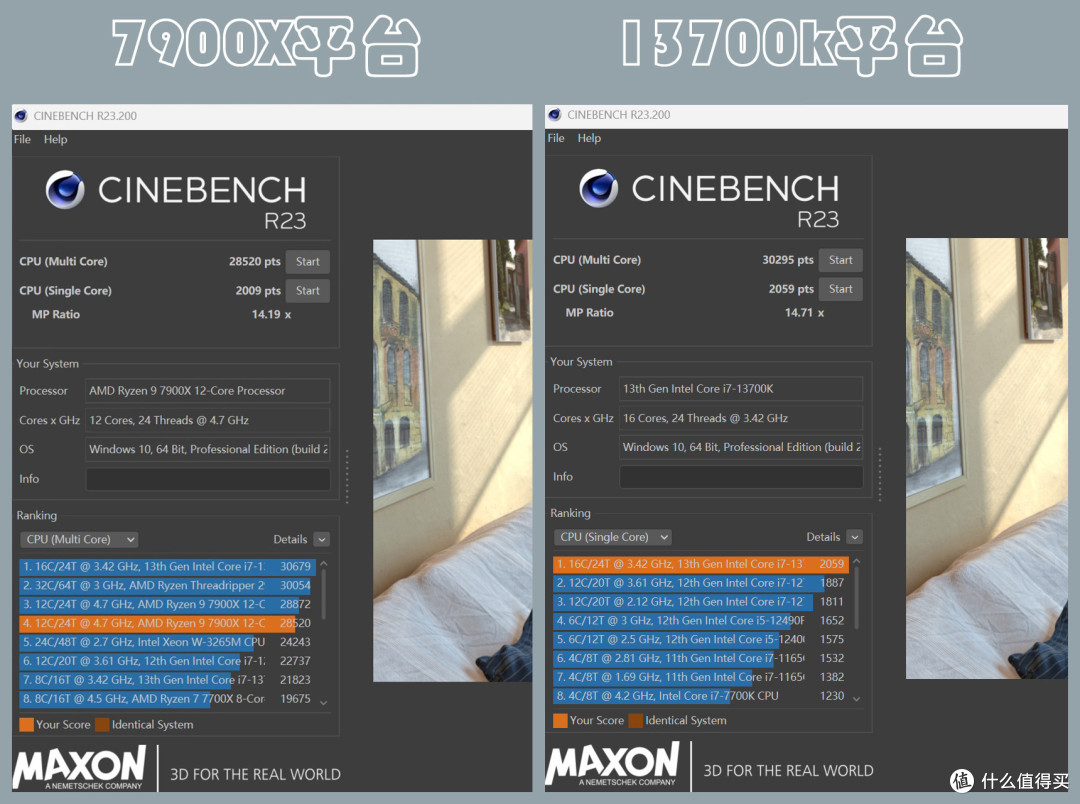Click right ranking list scrollbar up arrow
The height and width of the screenshot is (804, 1080).
pos(857,561)
